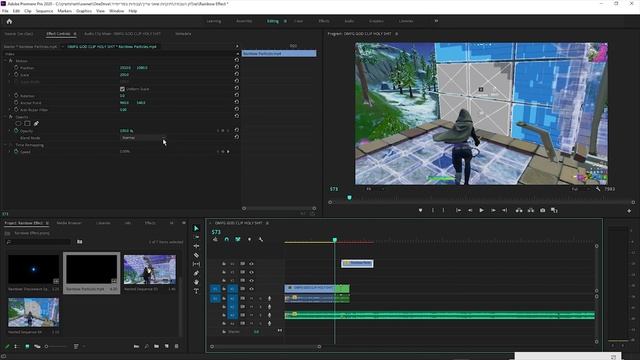Toggle Snap in timeline
The height and width of the screenshot is (360, 640).
[227, 239]
